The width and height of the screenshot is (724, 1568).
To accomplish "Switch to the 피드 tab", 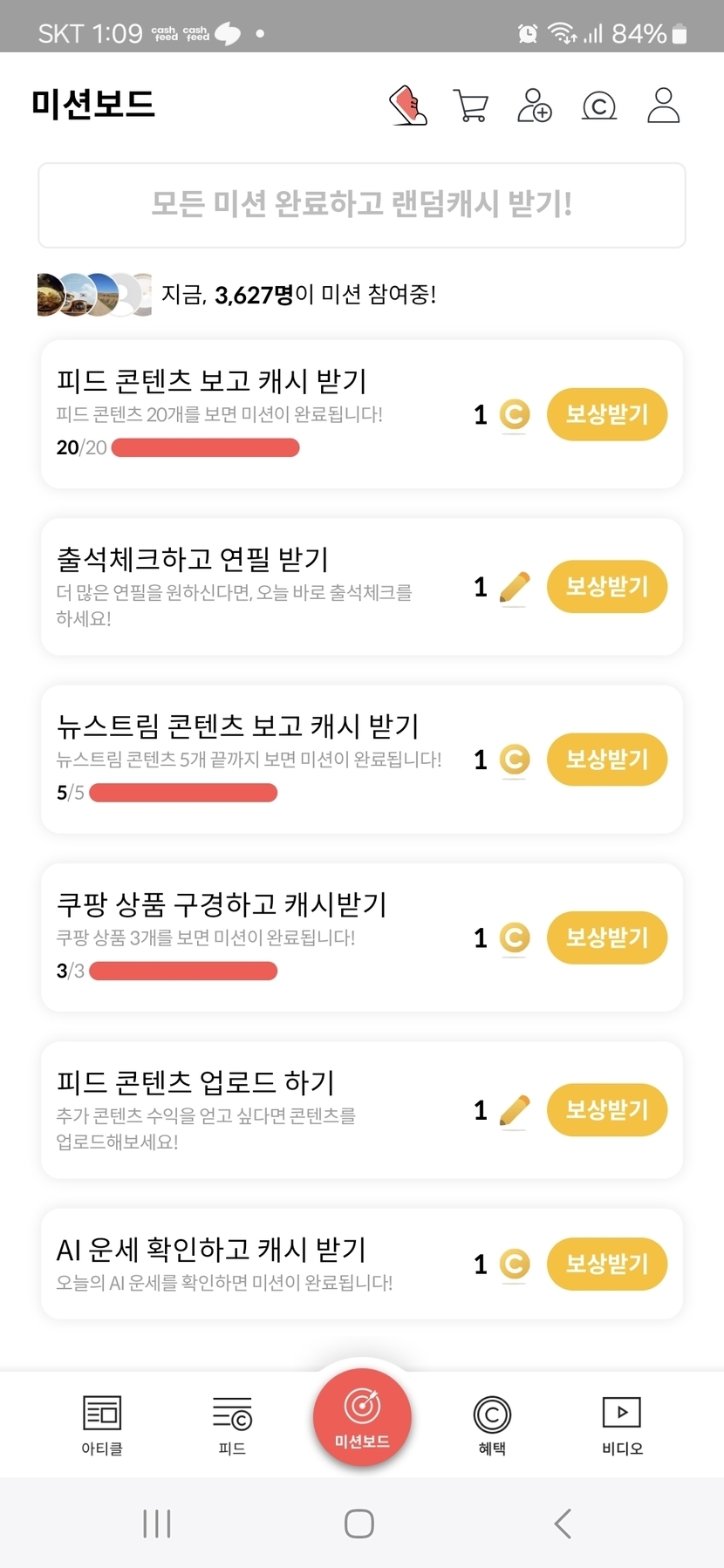I will [232, 1424].
